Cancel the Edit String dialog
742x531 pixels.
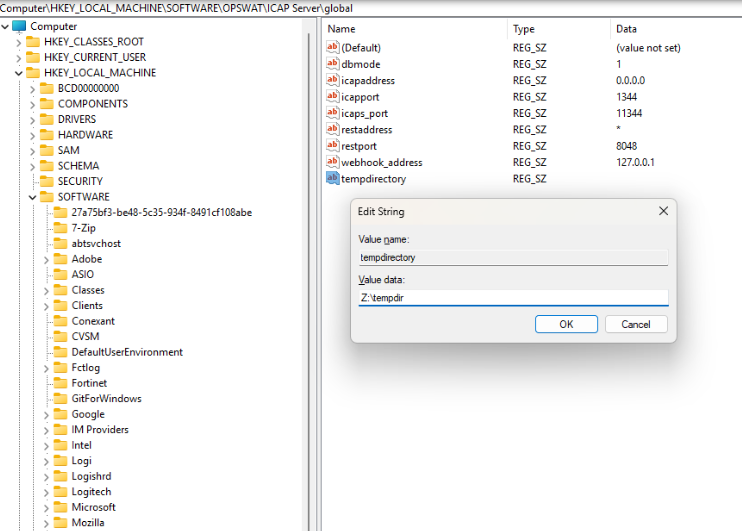pos(636,324)
